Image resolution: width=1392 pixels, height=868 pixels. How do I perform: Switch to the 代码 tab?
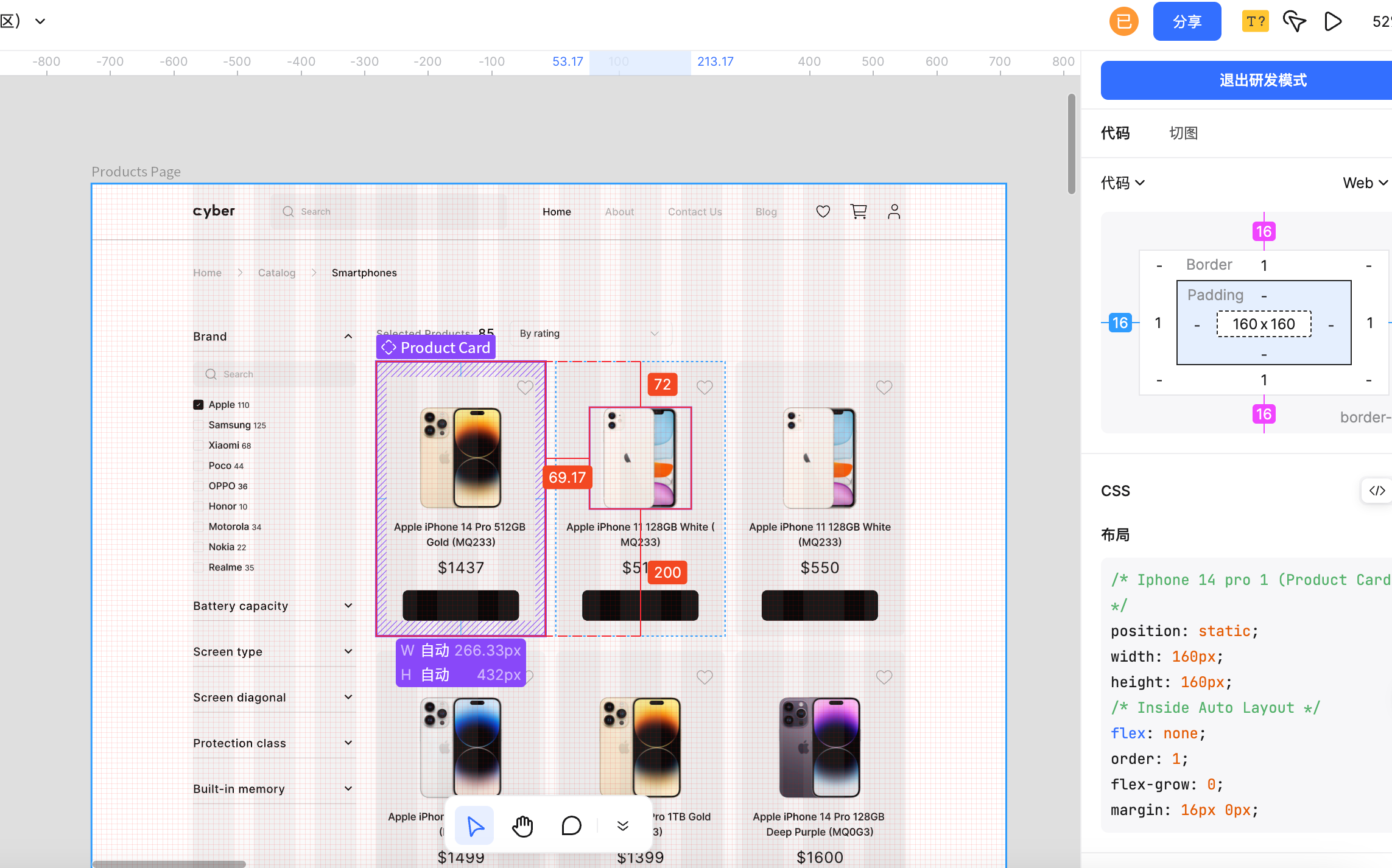coord(1116,133)
